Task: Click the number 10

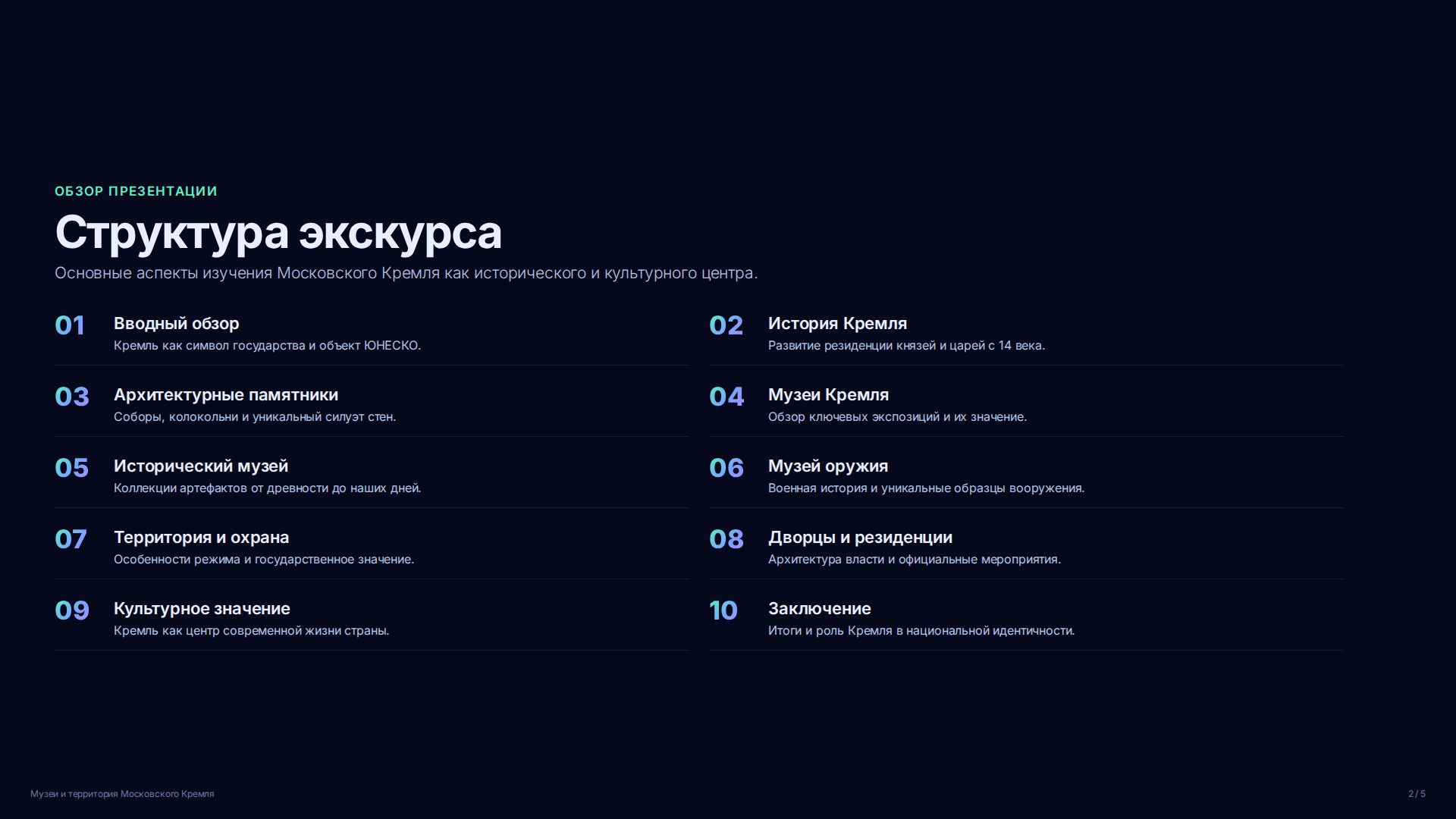Action: (x=723, y=610)
